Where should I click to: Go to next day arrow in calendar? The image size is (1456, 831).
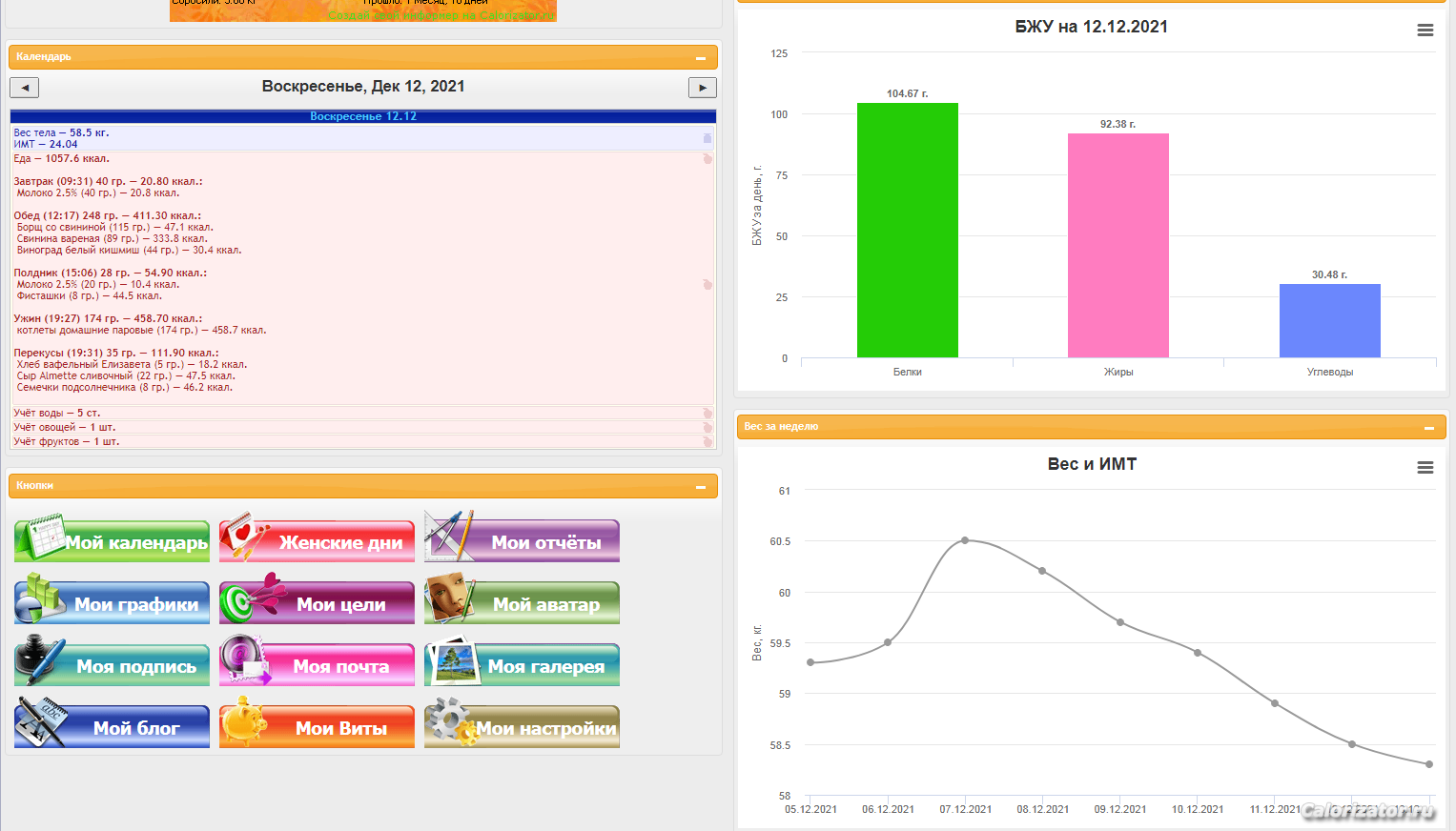[703, 88]
